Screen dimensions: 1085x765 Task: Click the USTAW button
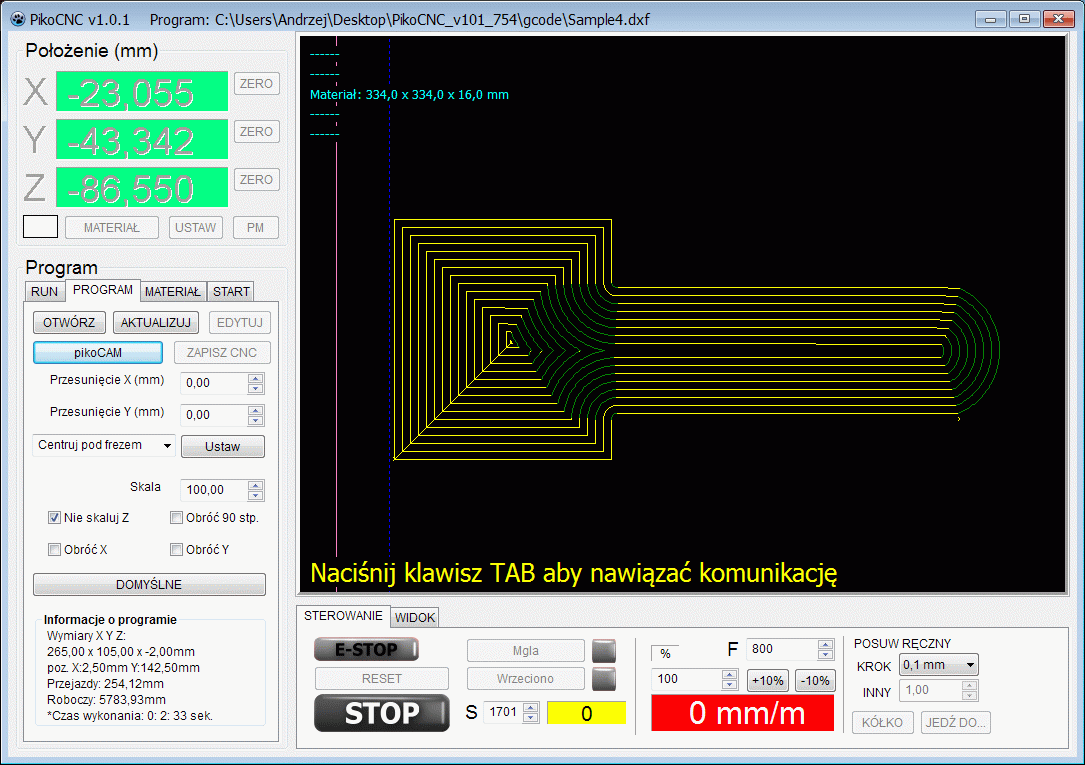tap(196, 228)
